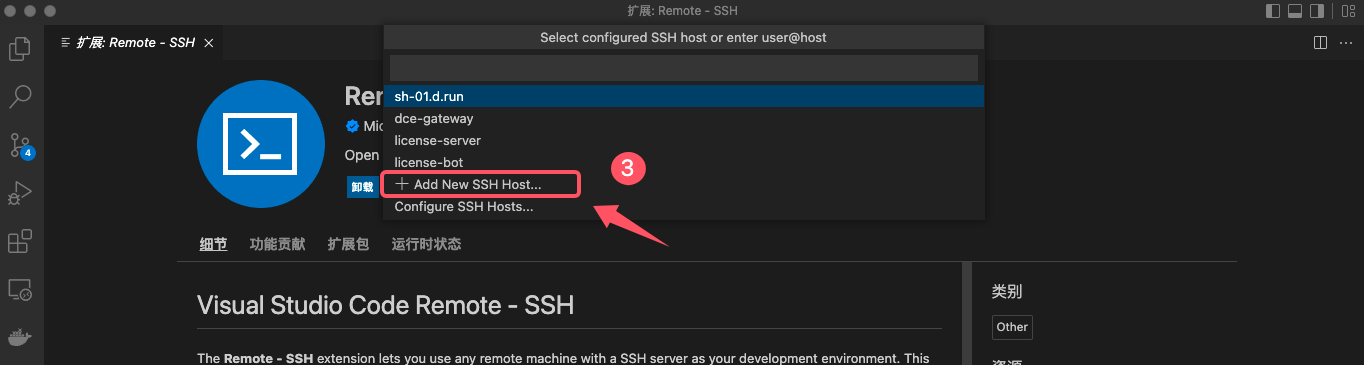Viewport: 1364px width, 365px height.
Task: Open the Extensions view icon
Action: pyautogui.click(x=20, y=242)
